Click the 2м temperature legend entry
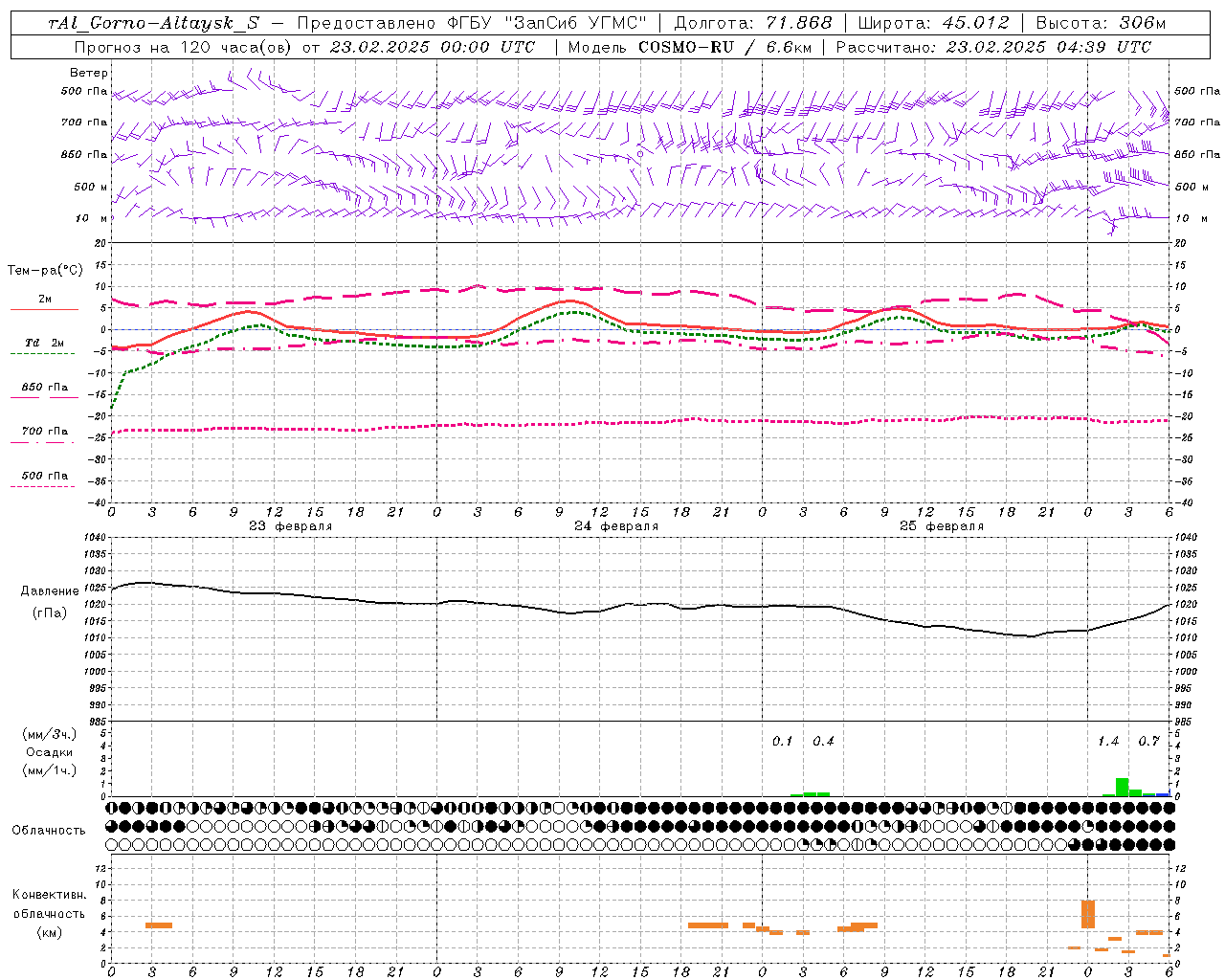The width and height of the screenshot is (1225, 980). coord(45,300)
